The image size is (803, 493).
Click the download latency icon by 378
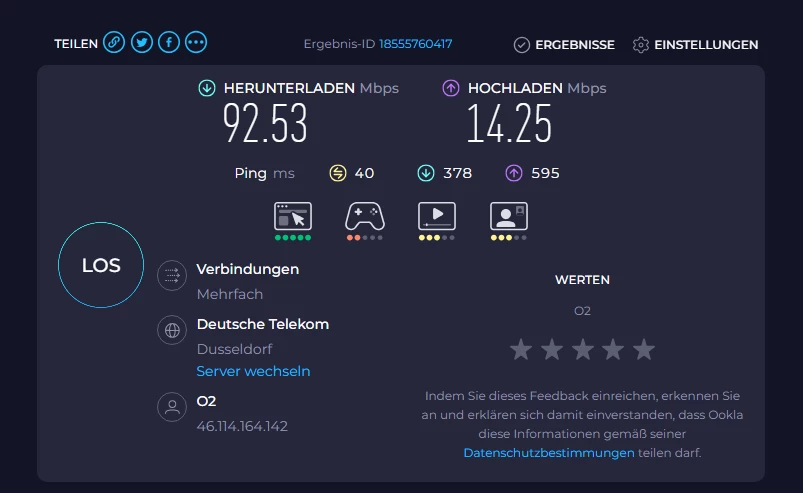426,173
